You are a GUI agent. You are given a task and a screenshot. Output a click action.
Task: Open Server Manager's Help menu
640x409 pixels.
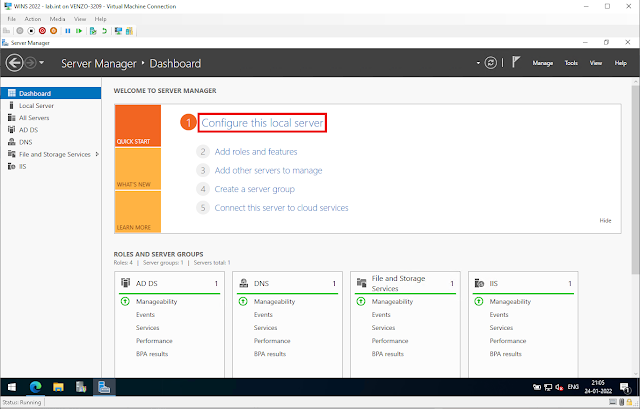click(620, 63)
